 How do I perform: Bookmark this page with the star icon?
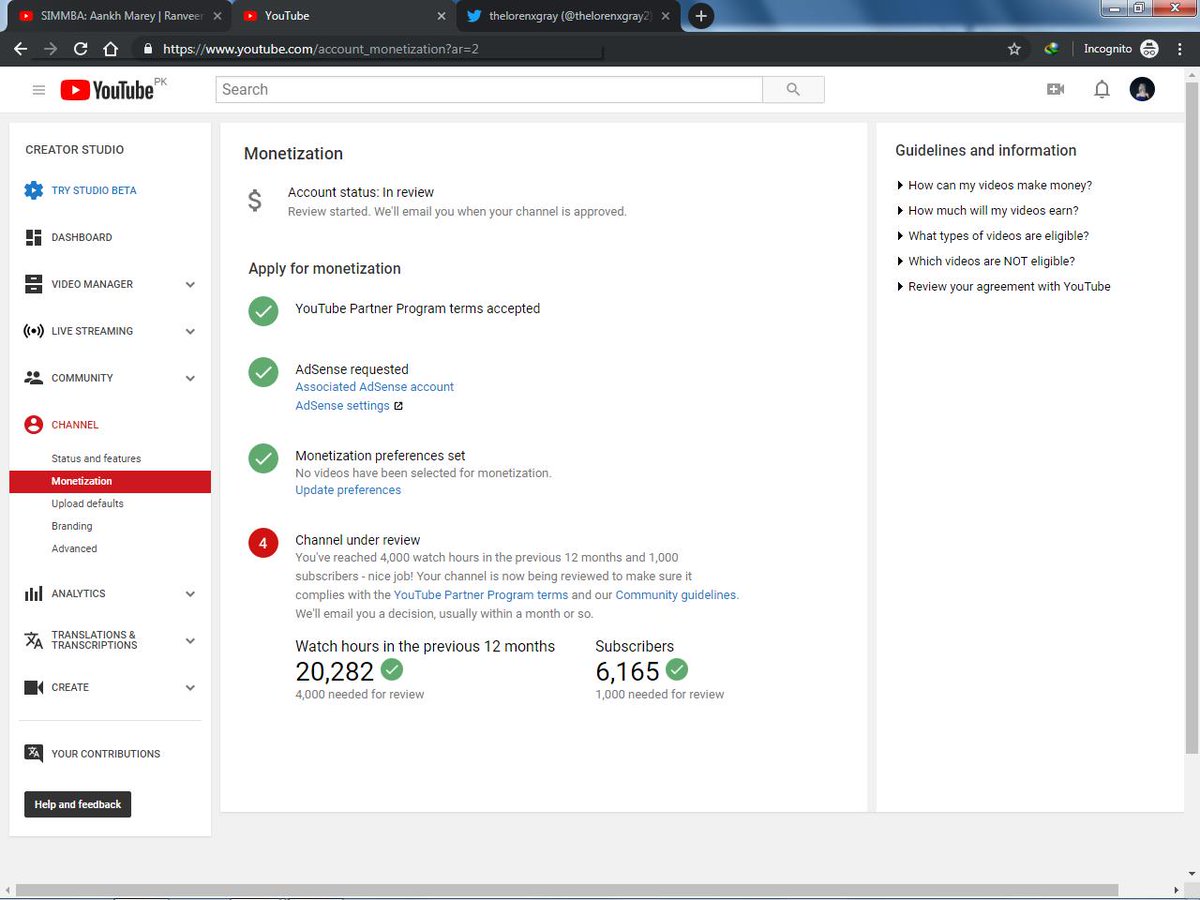[x=1014, y=48]
